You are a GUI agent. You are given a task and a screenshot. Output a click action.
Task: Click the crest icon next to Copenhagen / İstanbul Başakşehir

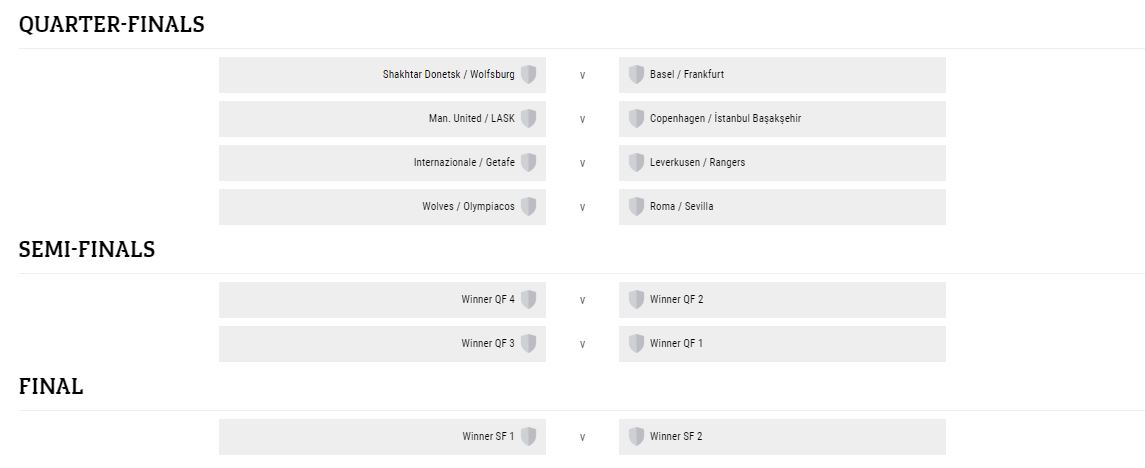tap(636, 118)
